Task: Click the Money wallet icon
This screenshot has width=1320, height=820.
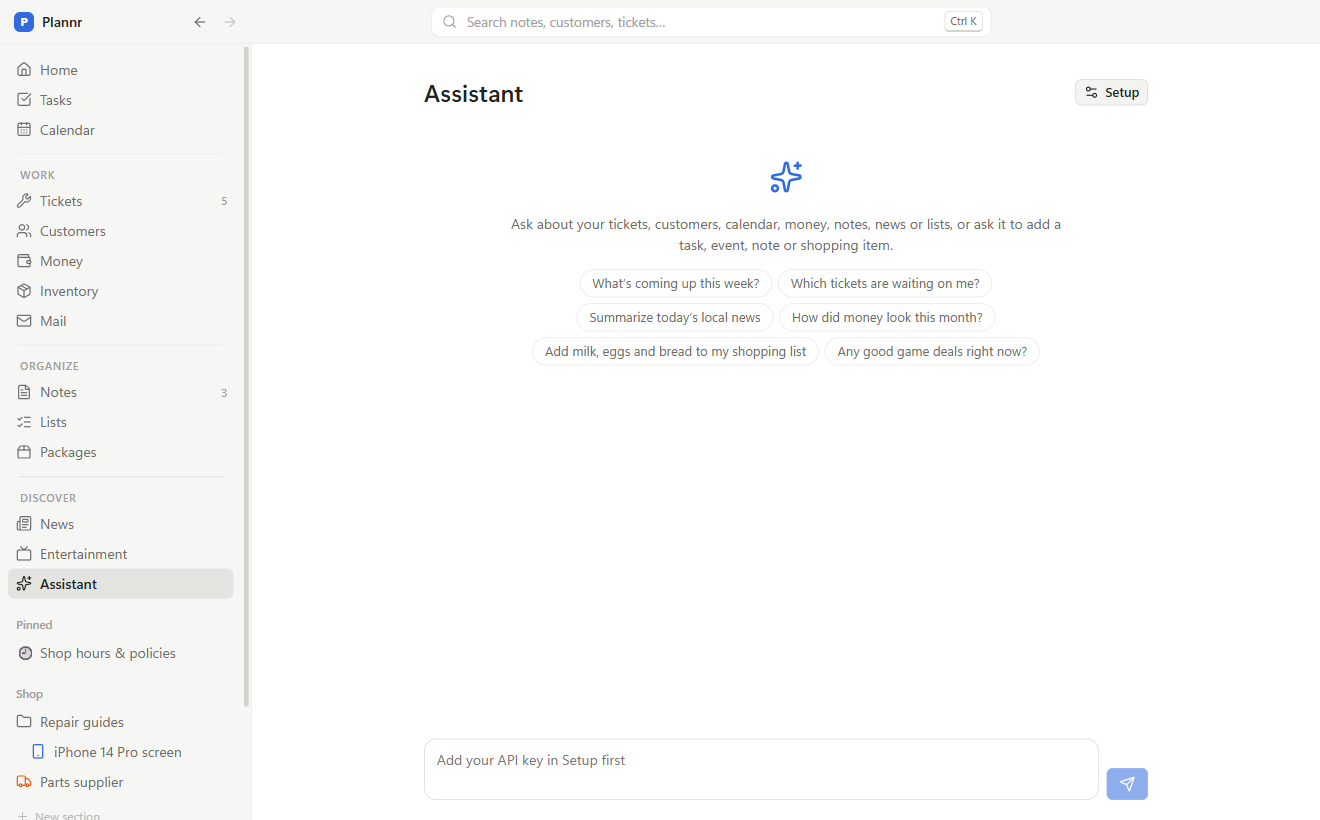Action: point(25,261)
